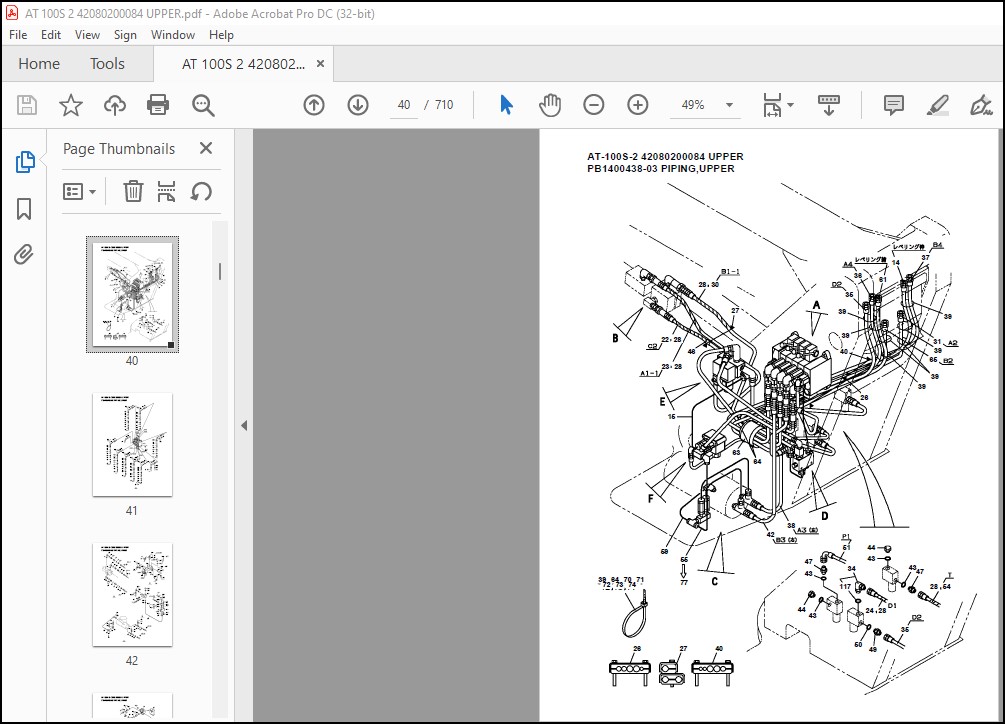Select page 40 thumbnail
The height and width of the screenshot is (724, 1005).
click(x=133, y=294)
